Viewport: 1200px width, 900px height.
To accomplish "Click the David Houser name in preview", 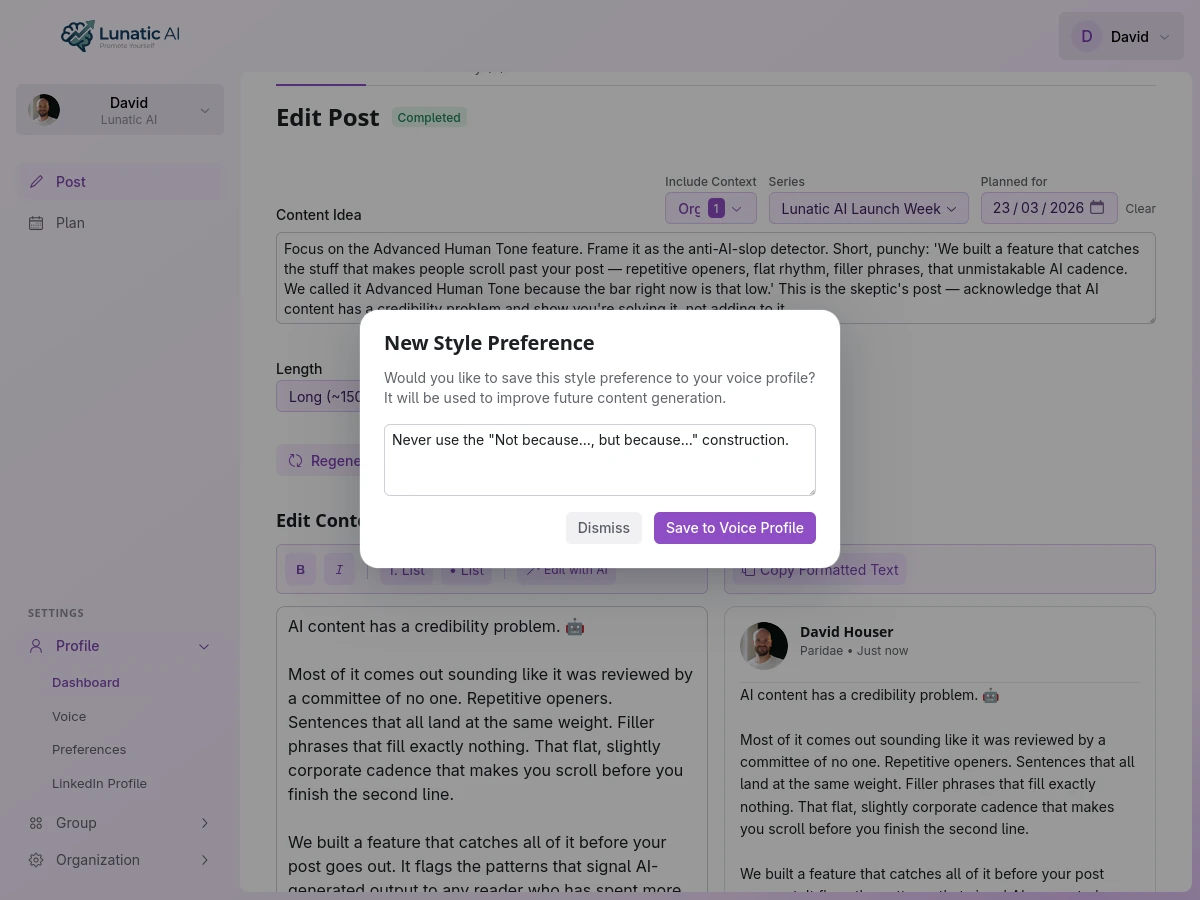I will (x=847, y=632).
